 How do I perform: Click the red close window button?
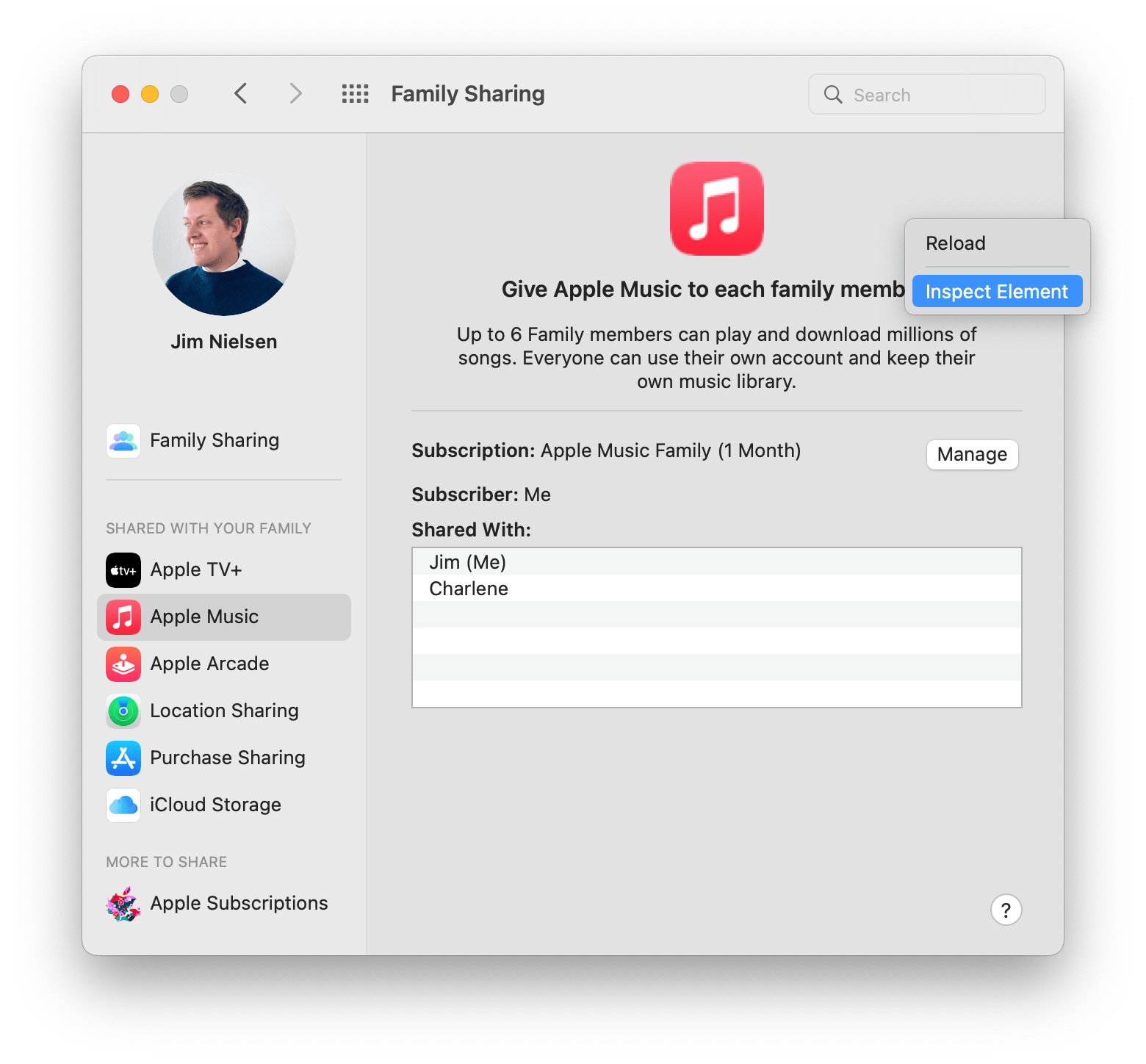pos(120,94)
